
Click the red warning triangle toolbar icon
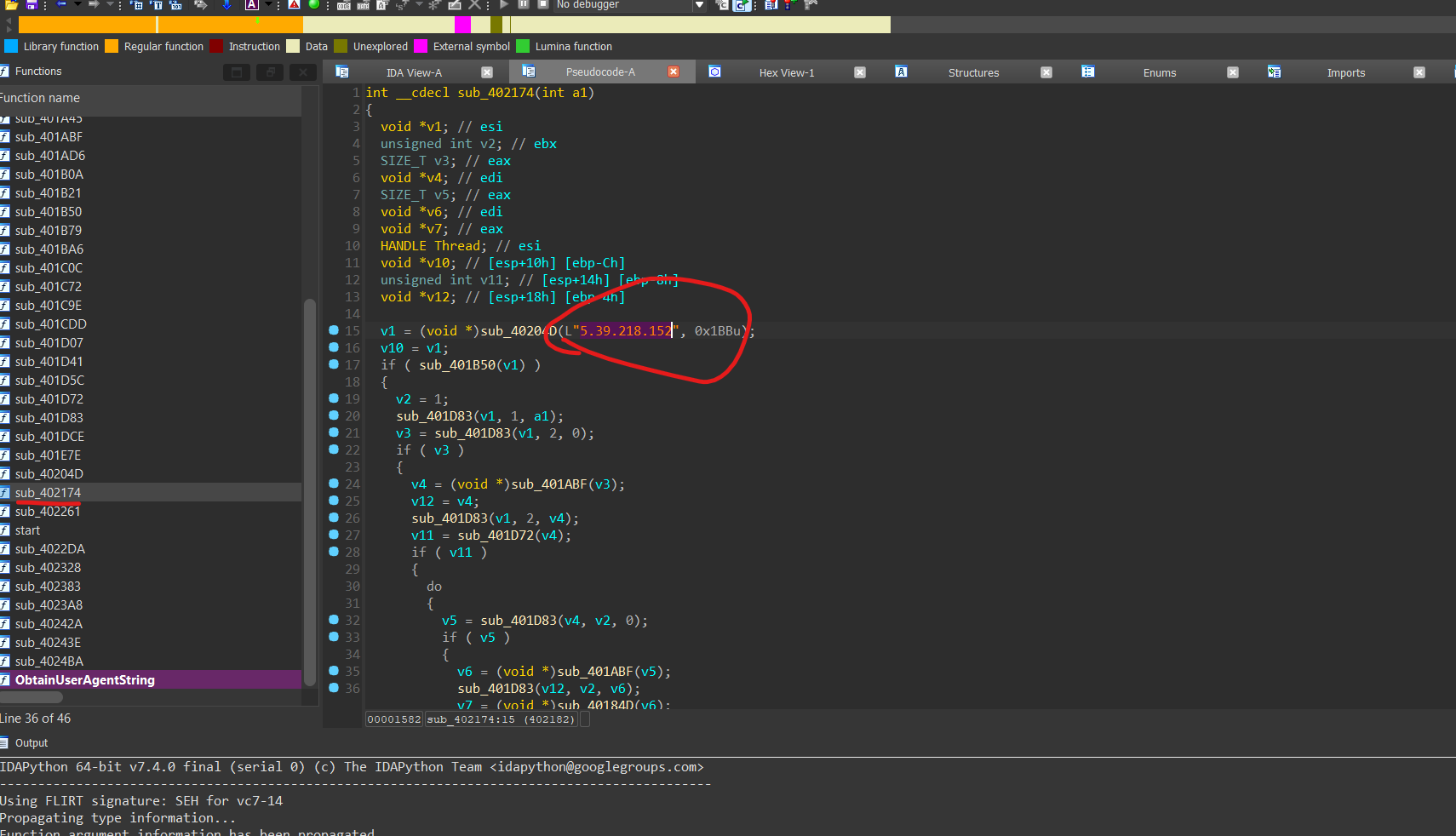tap(294, 4)
